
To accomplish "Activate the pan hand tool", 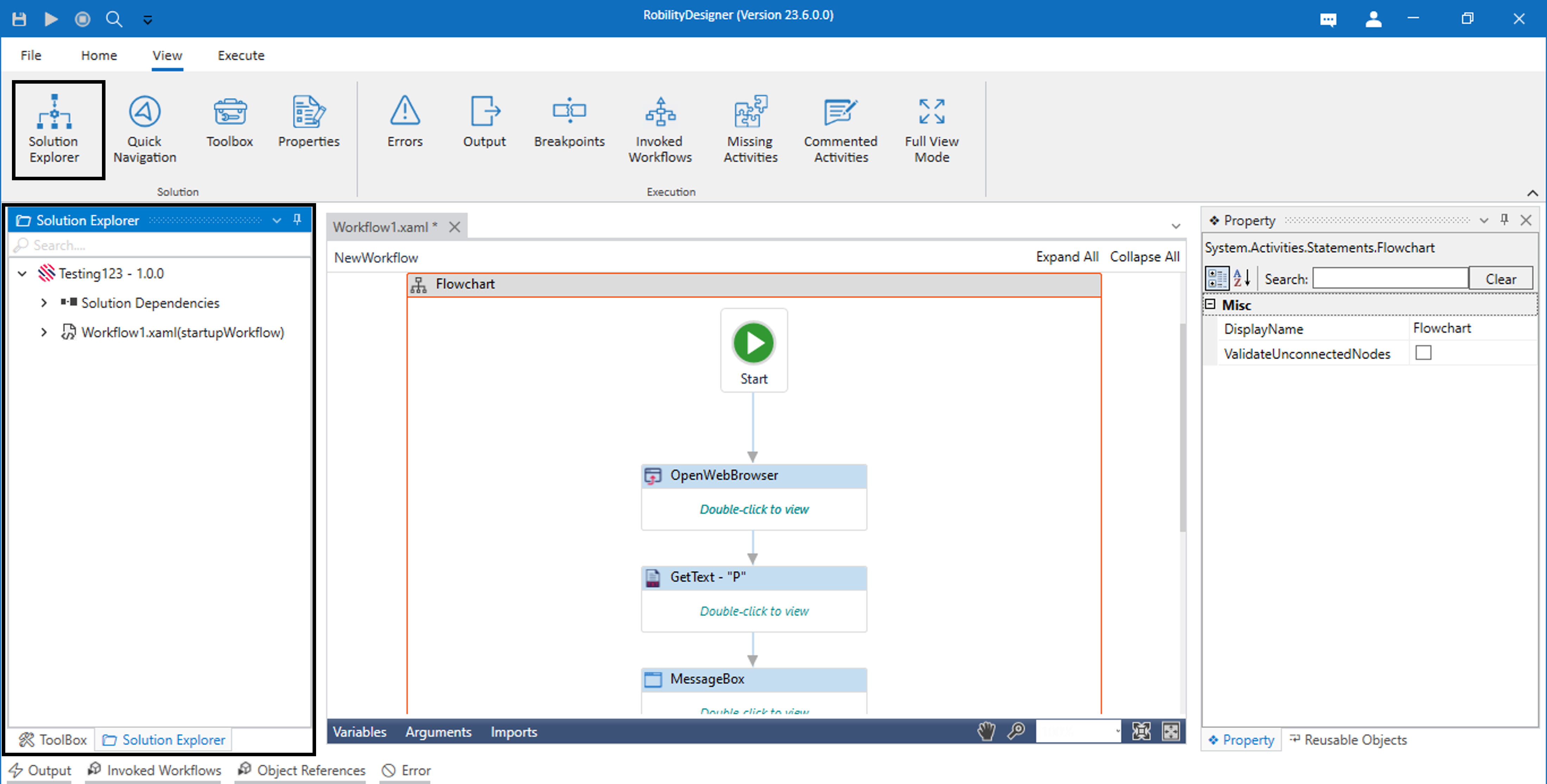I will click(x=986, y=731).
